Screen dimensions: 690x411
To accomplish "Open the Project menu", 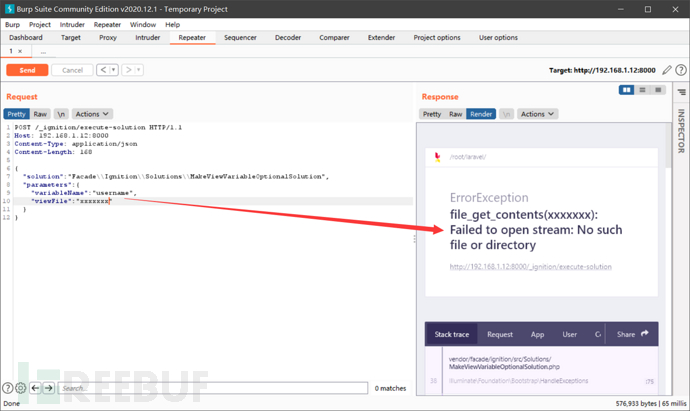I will tap(40, 25).
